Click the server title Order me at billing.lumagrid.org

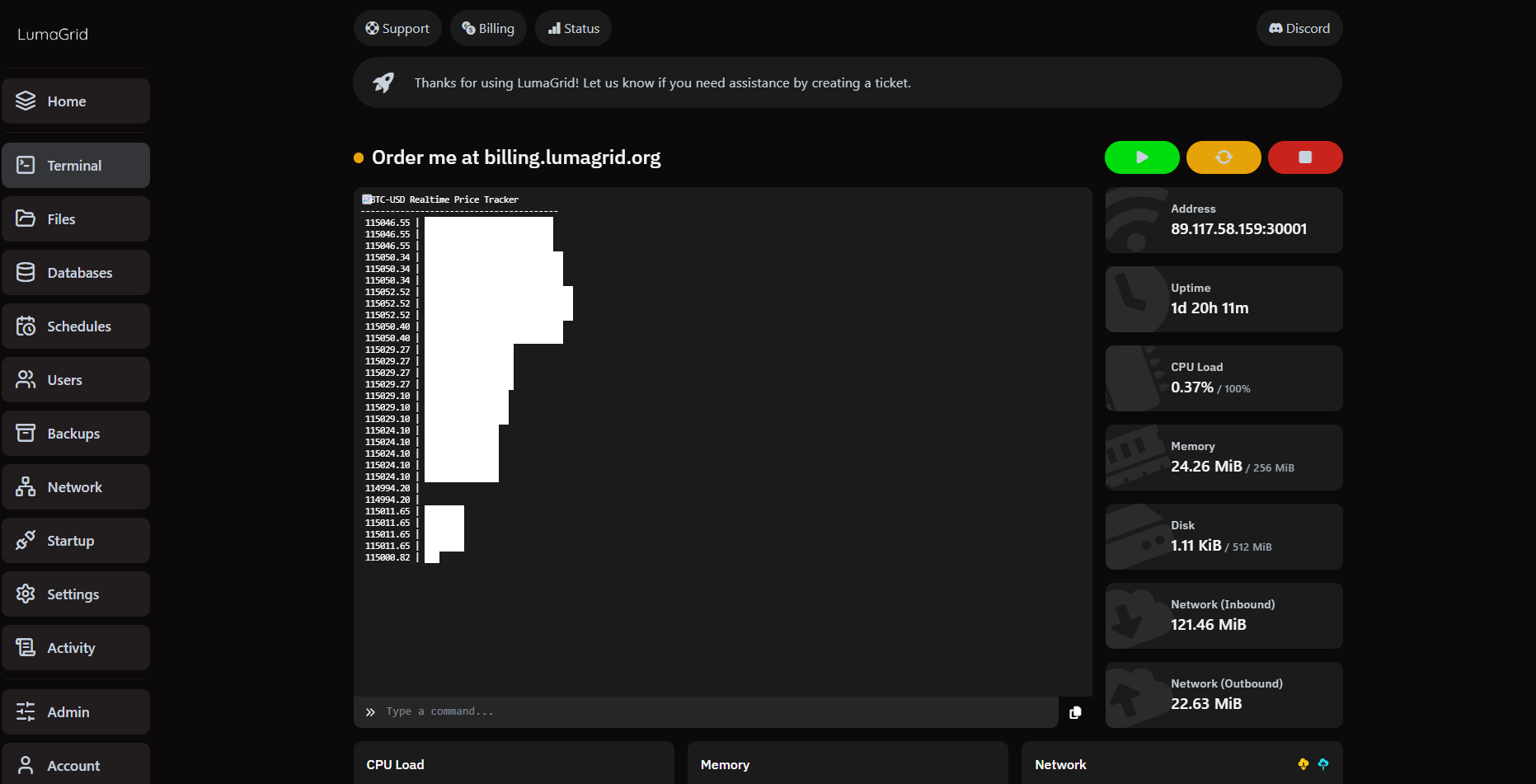tap(516, 157)
